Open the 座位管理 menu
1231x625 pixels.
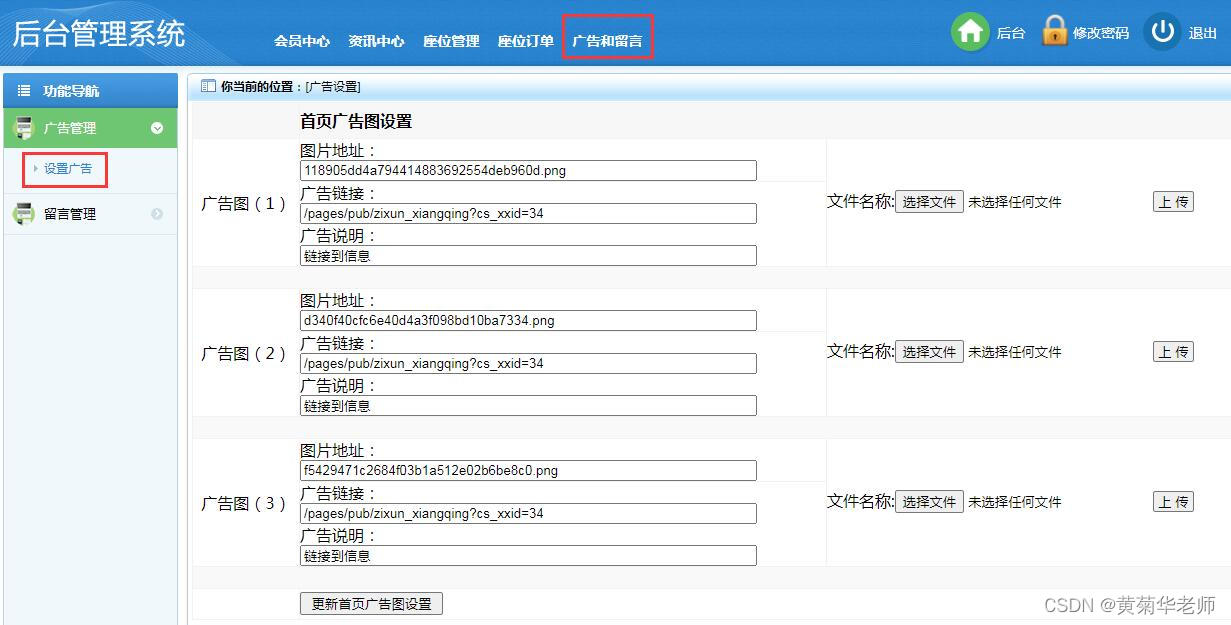(451, 41)
